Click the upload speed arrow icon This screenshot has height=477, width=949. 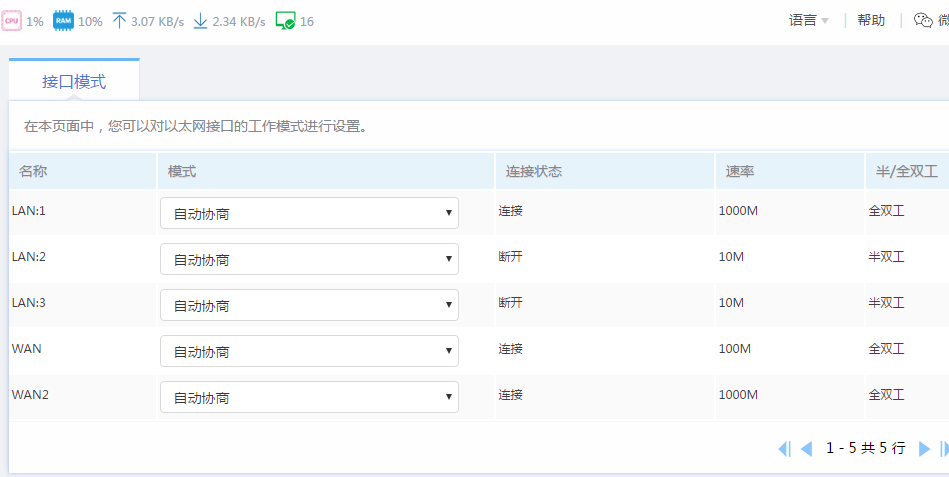click(x=119, y=21)
